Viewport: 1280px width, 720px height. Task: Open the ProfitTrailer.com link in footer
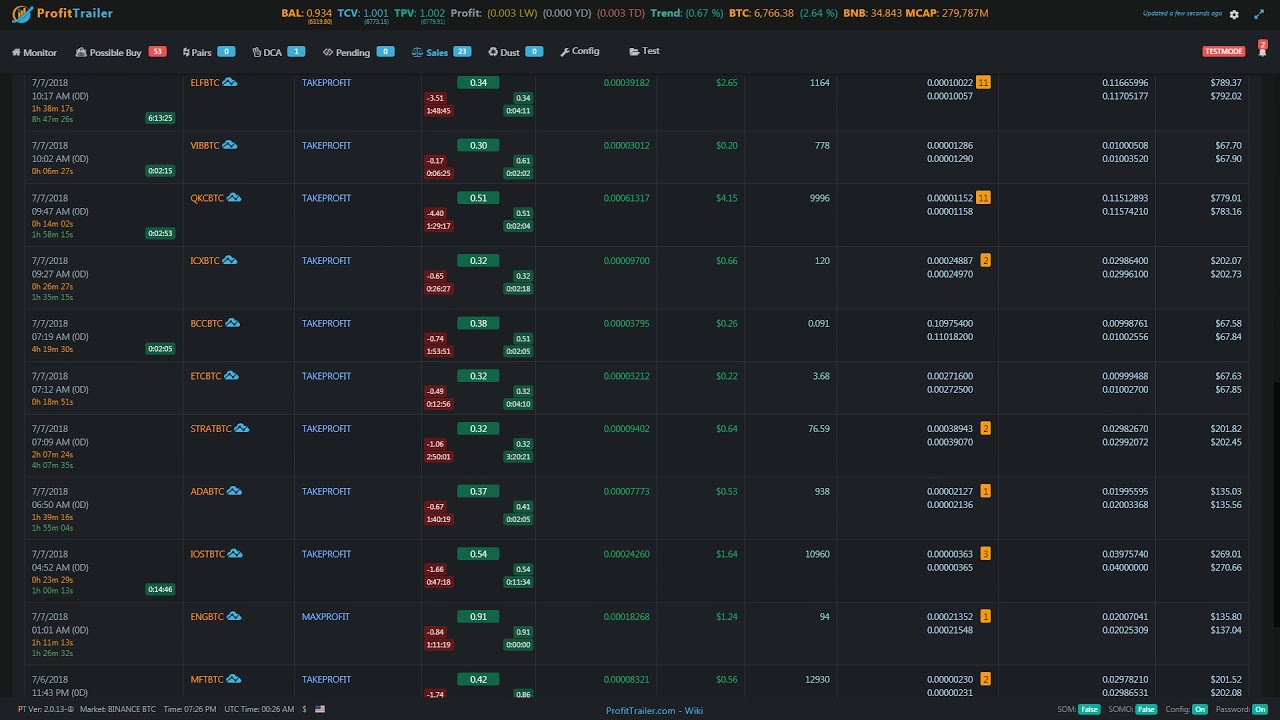[641, 711]
